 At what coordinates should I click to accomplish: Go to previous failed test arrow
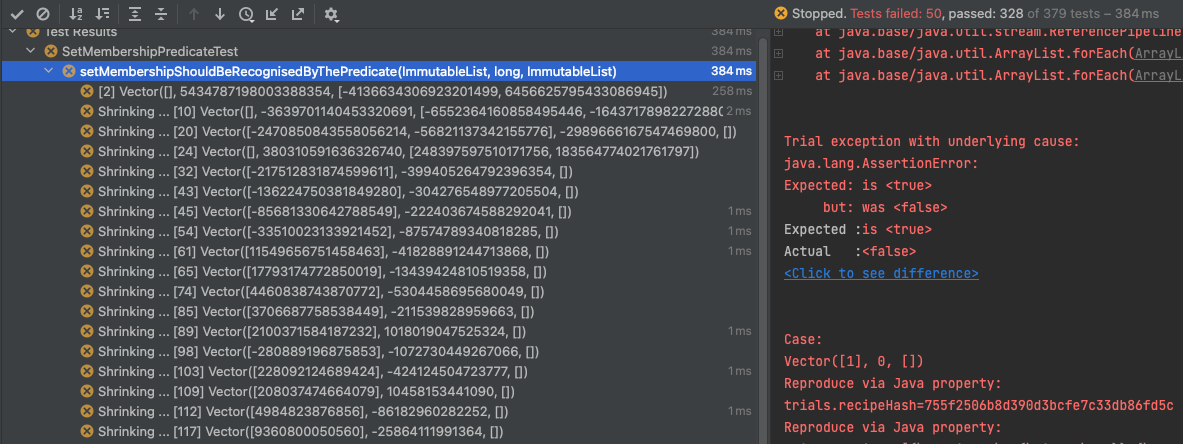pos(195,14)
